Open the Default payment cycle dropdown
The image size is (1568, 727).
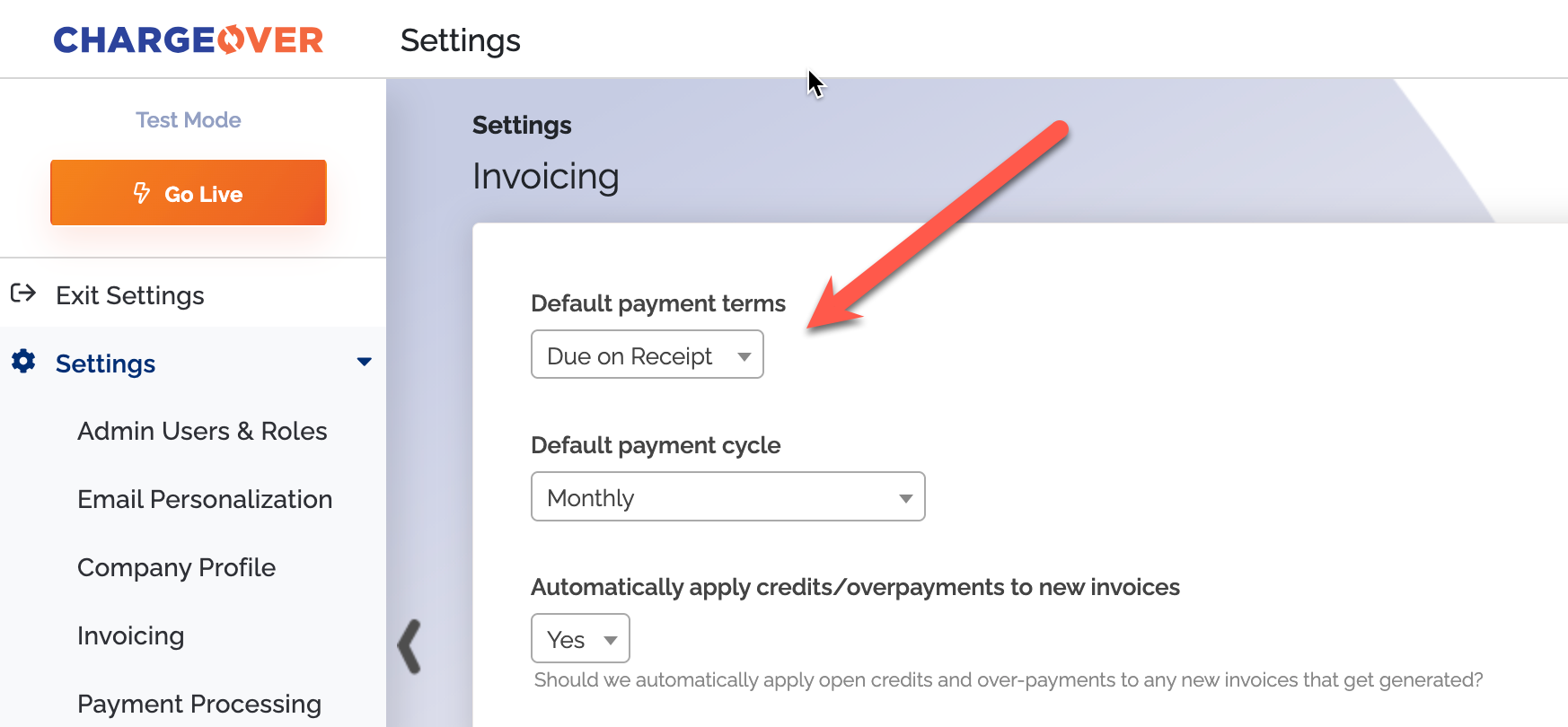(x=727, y=497)
